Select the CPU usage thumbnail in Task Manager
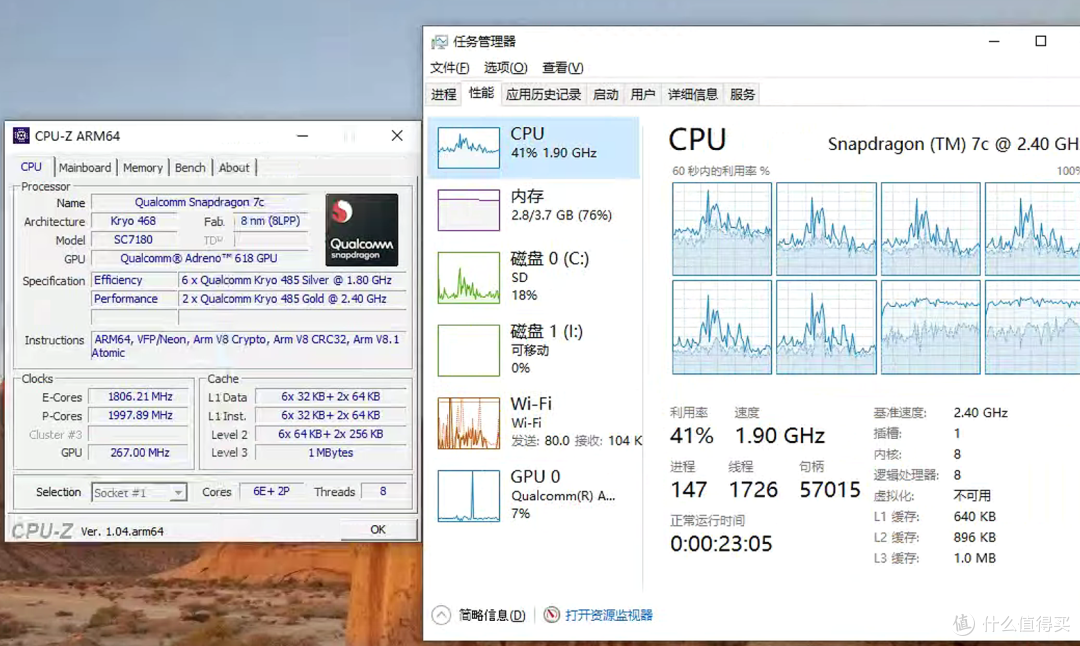The width and height of the screenshot is (1080, 646). 468,147
